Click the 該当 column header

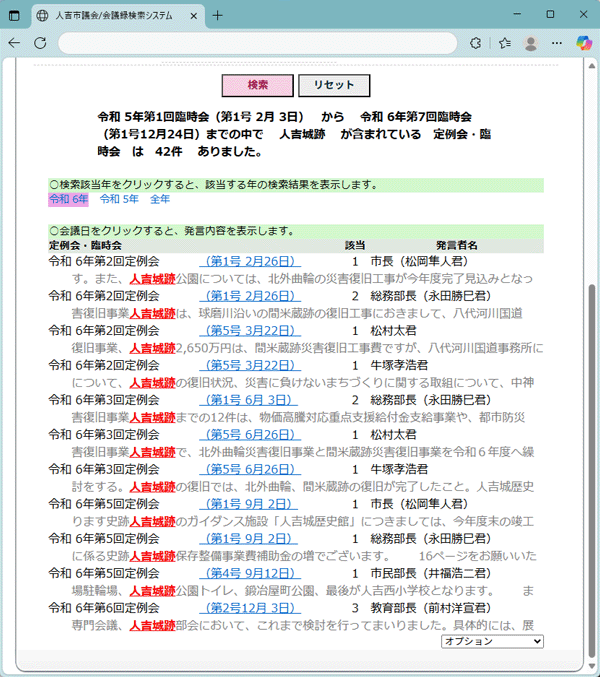coord(355,246)
